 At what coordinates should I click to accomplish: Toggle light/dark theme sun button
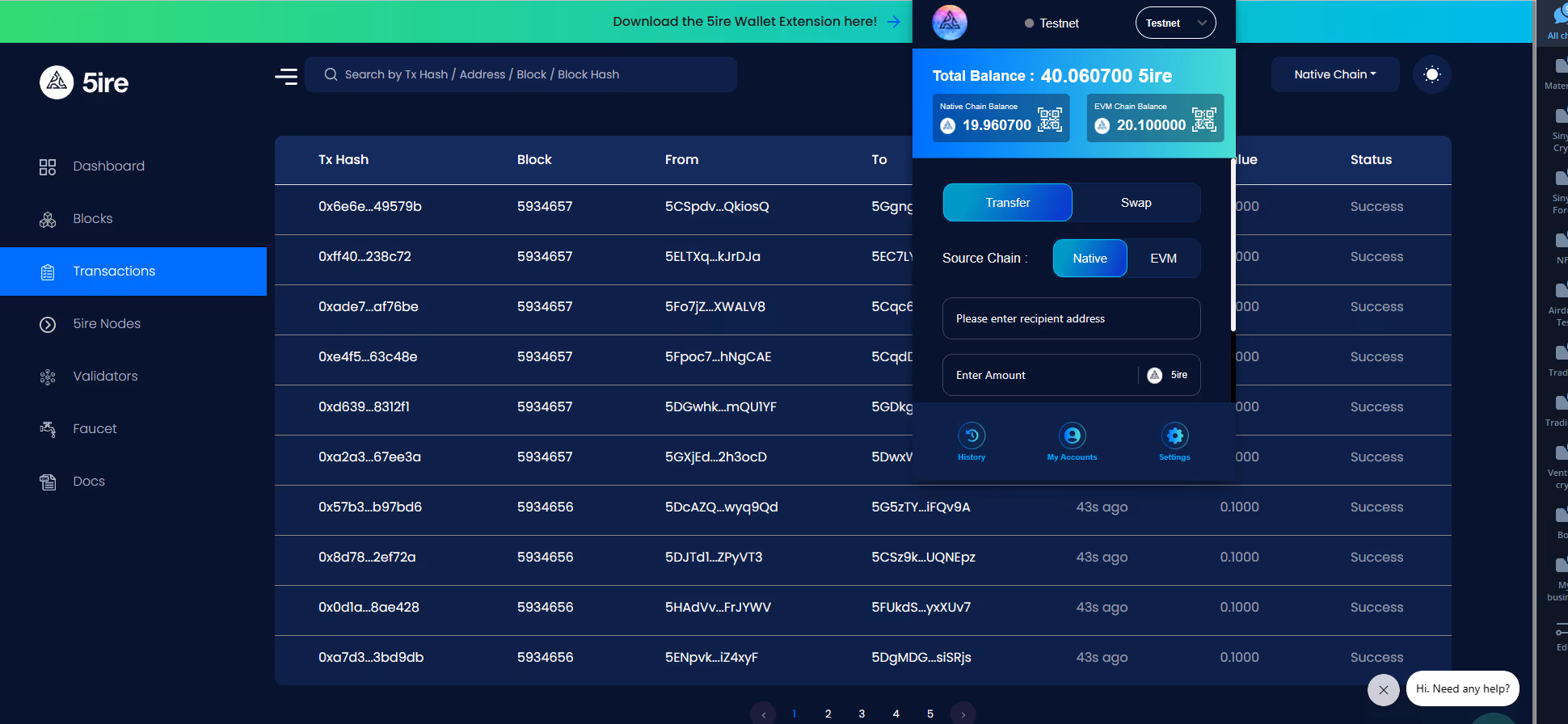(1431, 74)
